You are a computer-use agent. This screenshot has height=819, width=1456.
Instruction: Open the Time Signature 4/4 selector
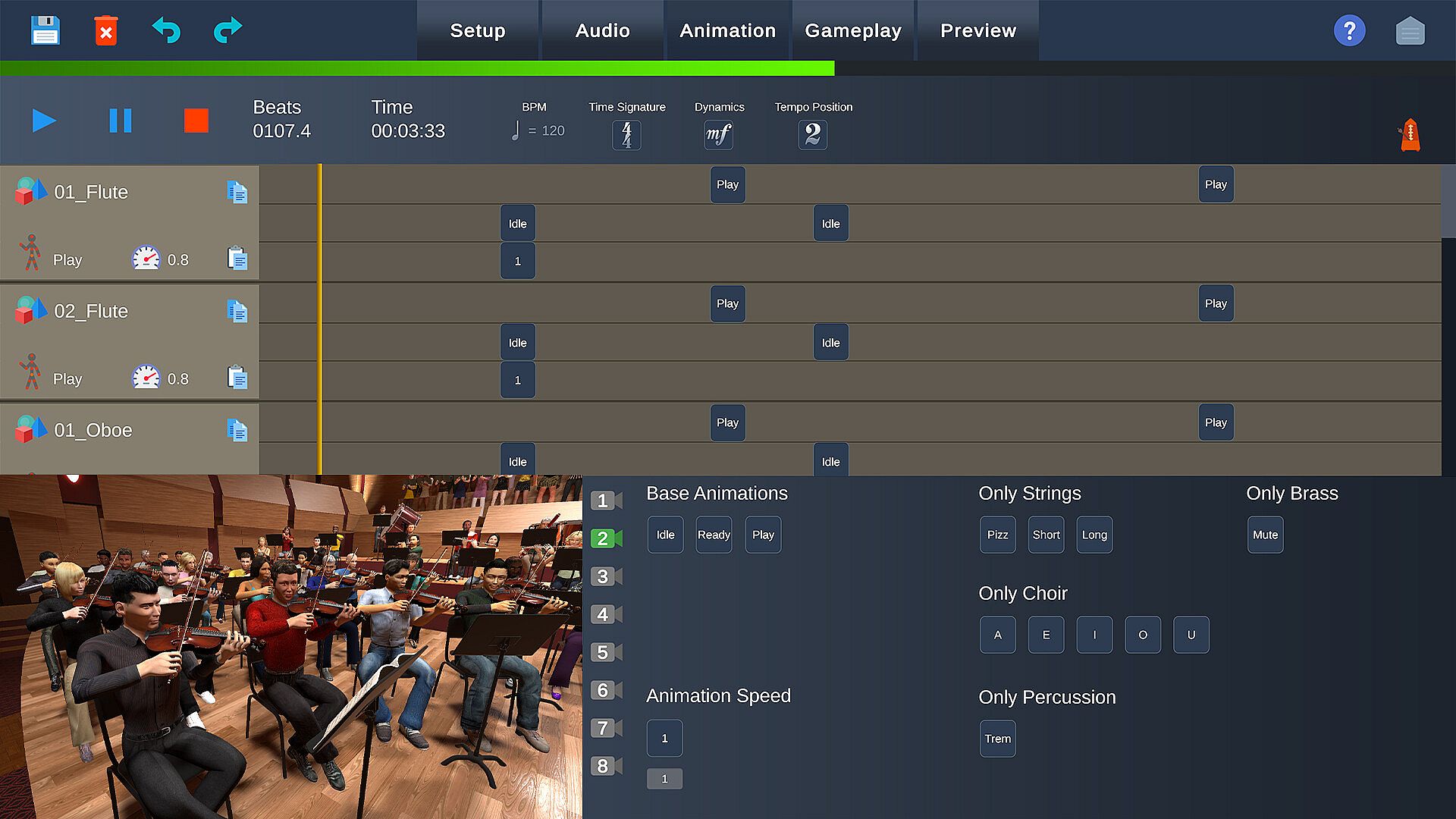(x=626, y=135)
